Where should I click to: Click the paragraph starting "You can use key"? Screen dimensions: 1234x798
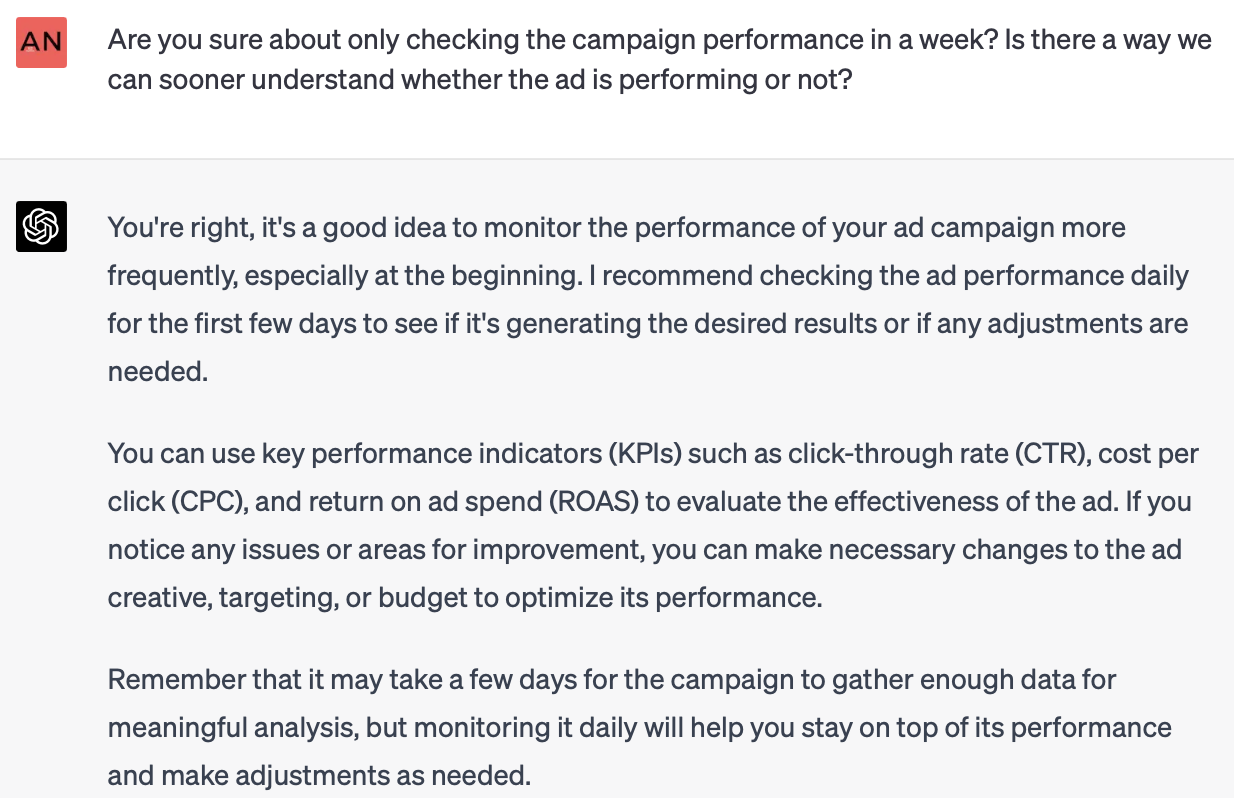coord(653,526)
